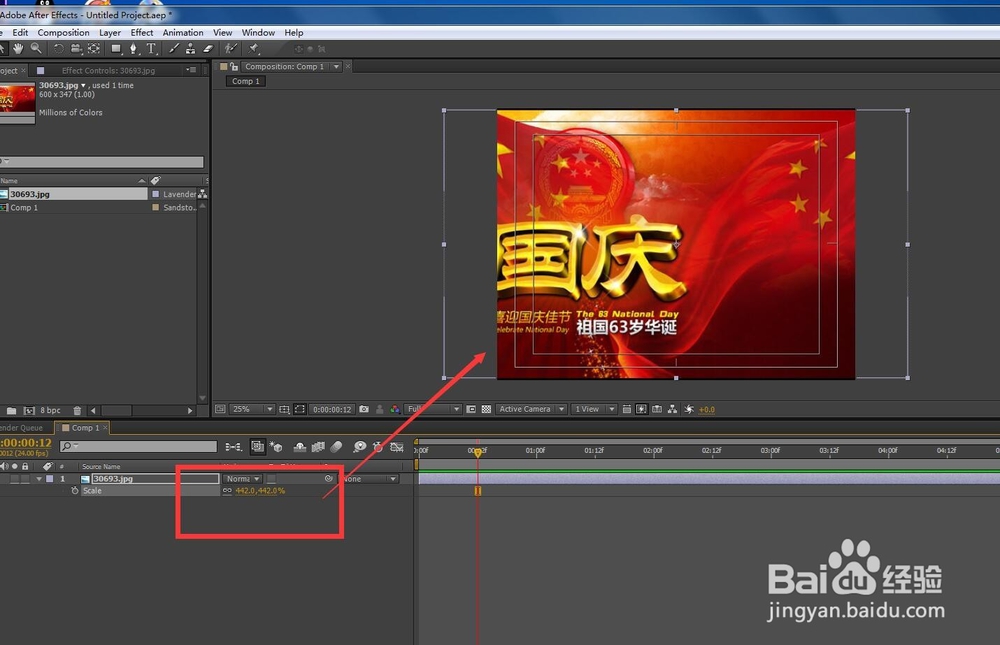This screenshot has height=645, width=1000.
Task: Select the Zoom magnifier tool
Action: point(36,48)
